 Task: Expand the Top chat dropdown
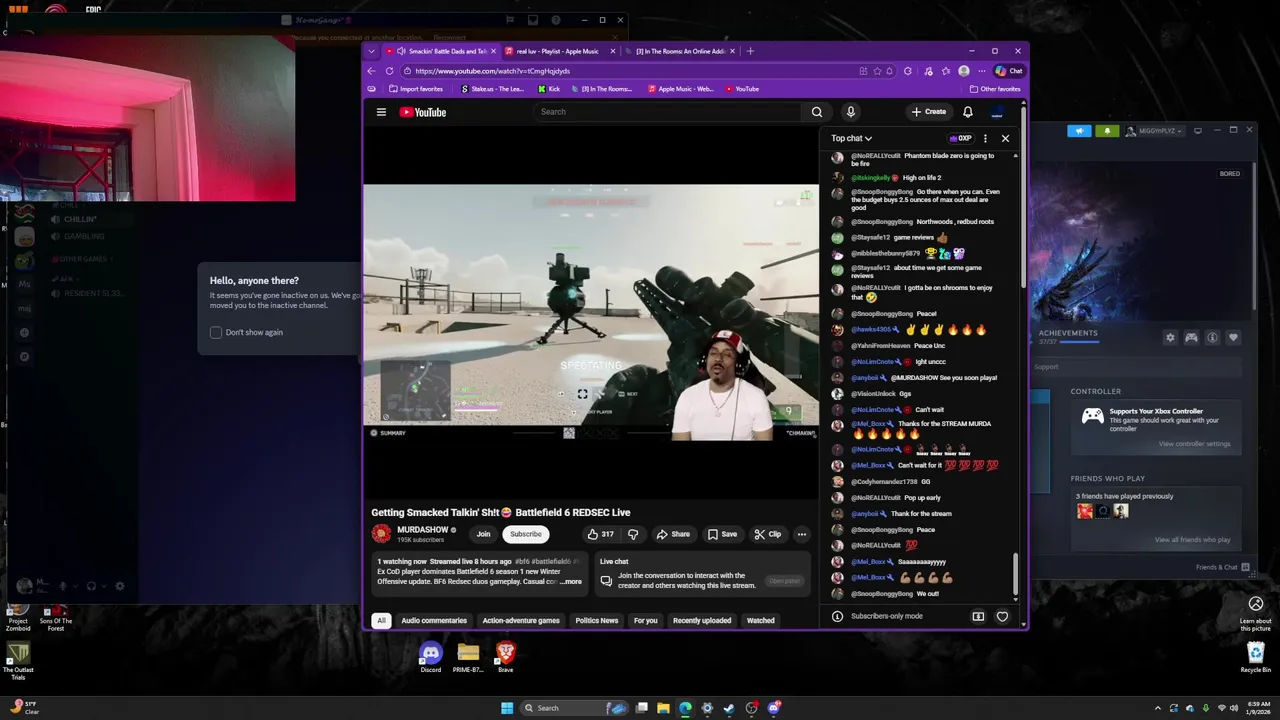(851, 138)
